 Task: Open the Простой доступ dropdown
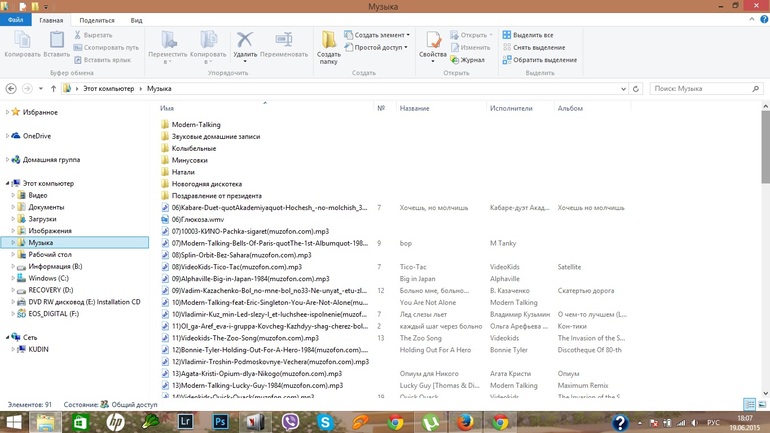(380, 47)
